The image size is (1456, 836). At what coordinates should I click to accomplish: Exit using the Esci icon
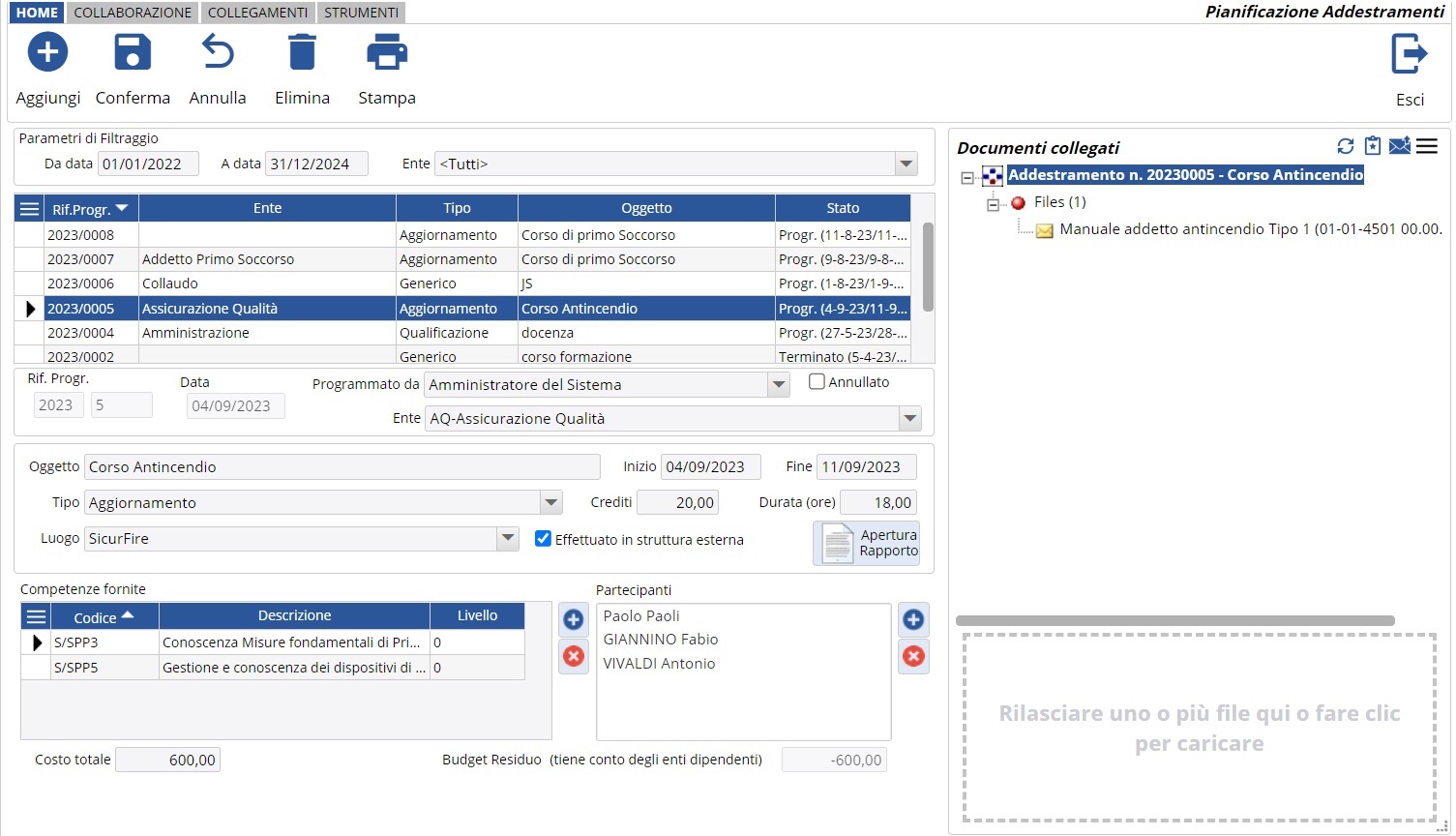[1409, 54]
